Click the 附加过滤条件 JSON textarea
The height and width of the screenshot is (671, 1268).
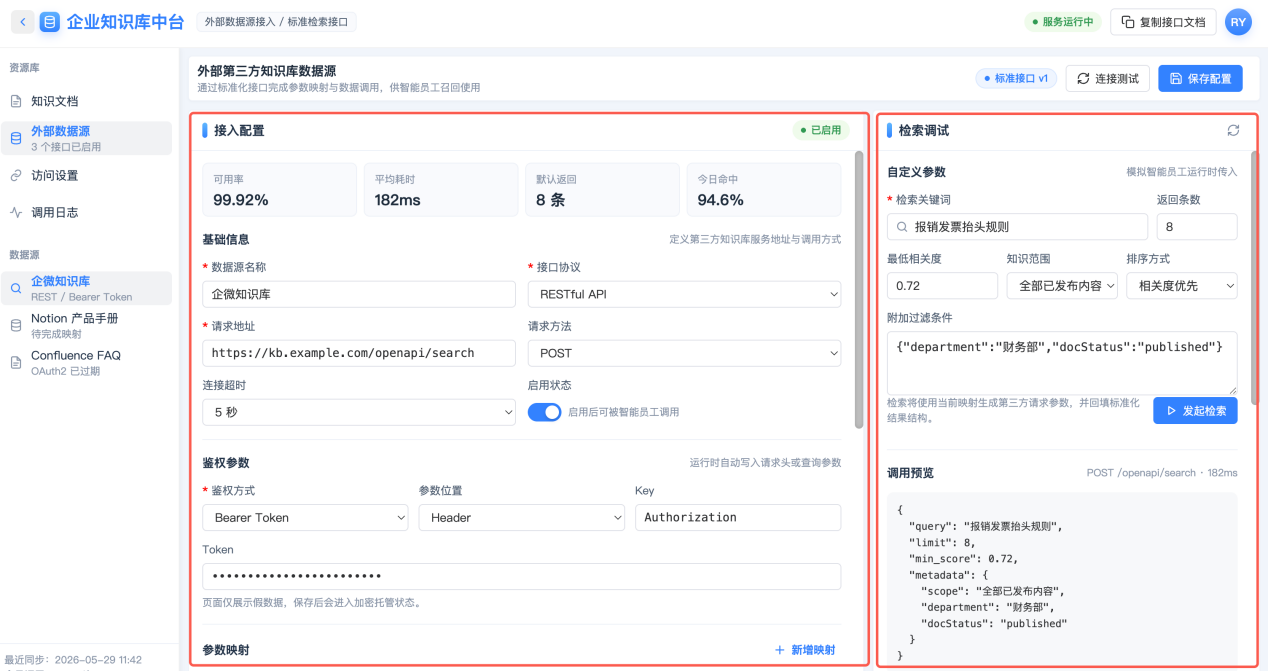(1062, 363)
